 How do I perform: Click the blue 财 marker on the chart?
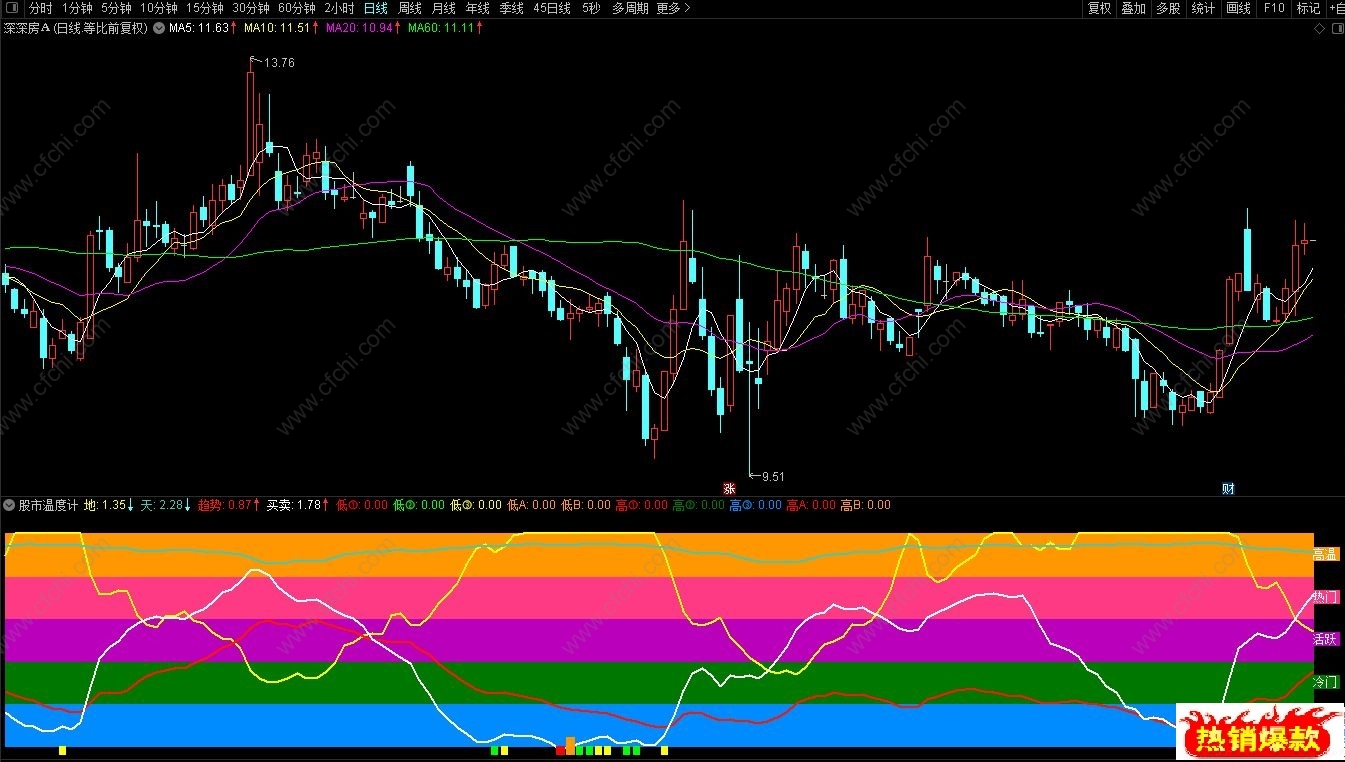tap(1228, 489)
